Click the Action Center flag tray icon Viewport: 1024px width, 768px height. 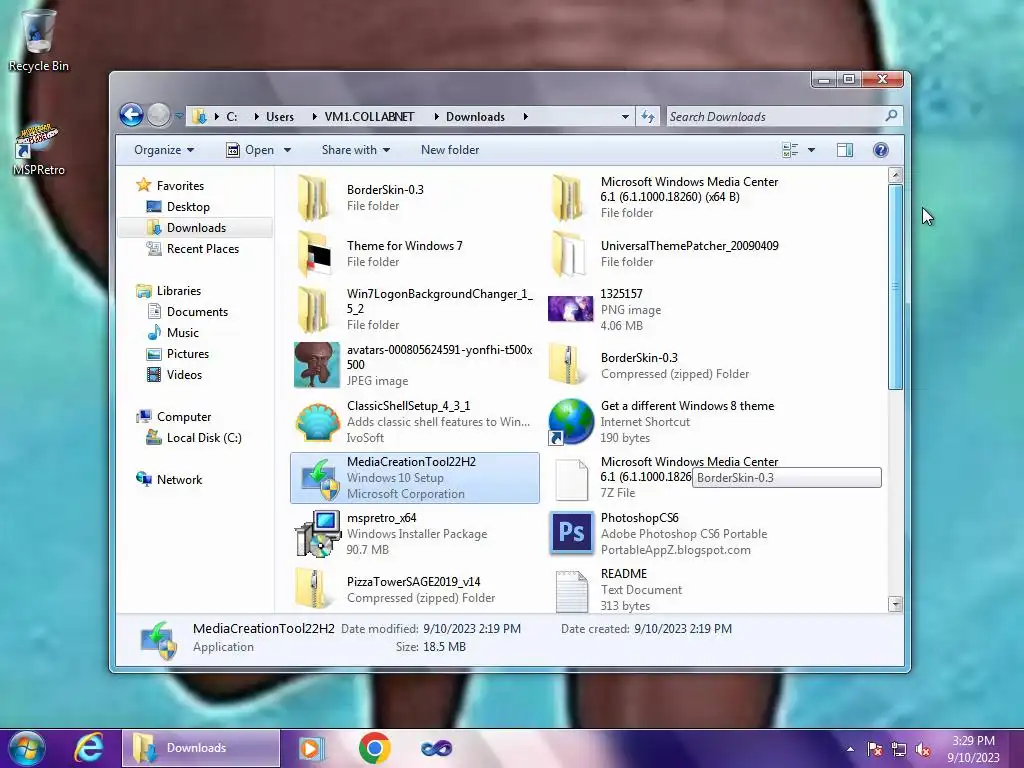pos(875,749)
